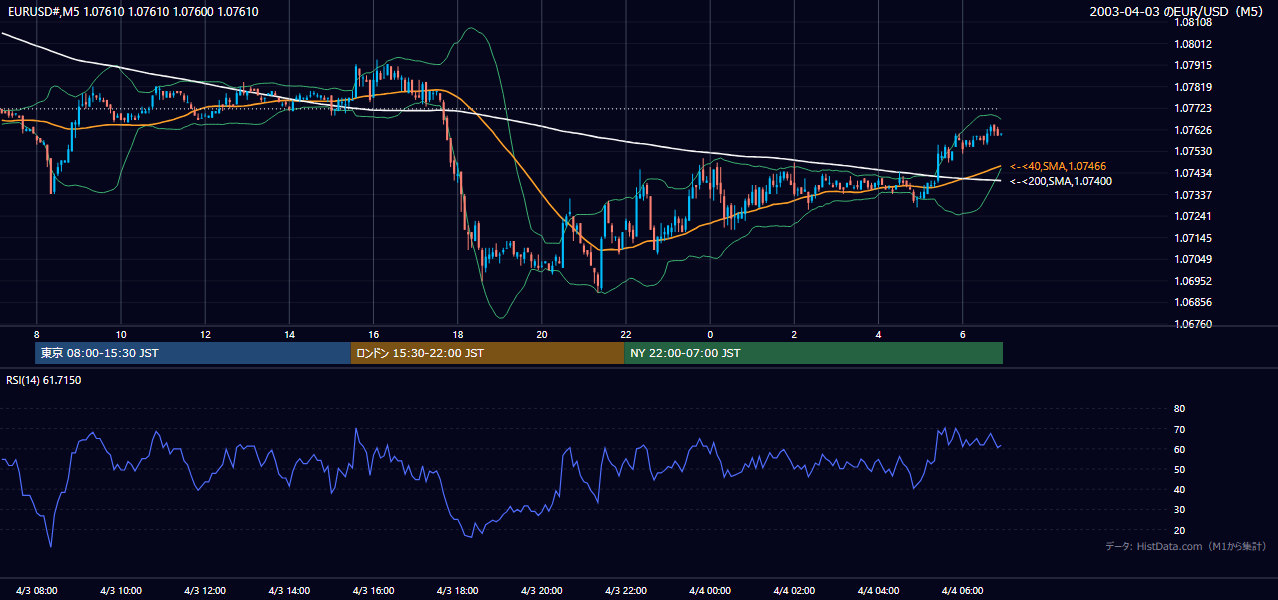Click RSI scale level 50

[x=1179, y=469]
